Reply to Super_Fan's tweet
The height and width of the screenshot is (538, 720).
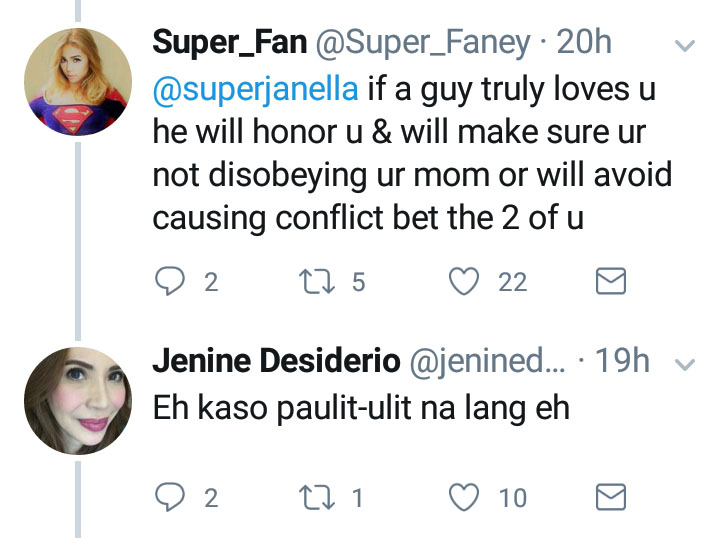tap(168, 283)
